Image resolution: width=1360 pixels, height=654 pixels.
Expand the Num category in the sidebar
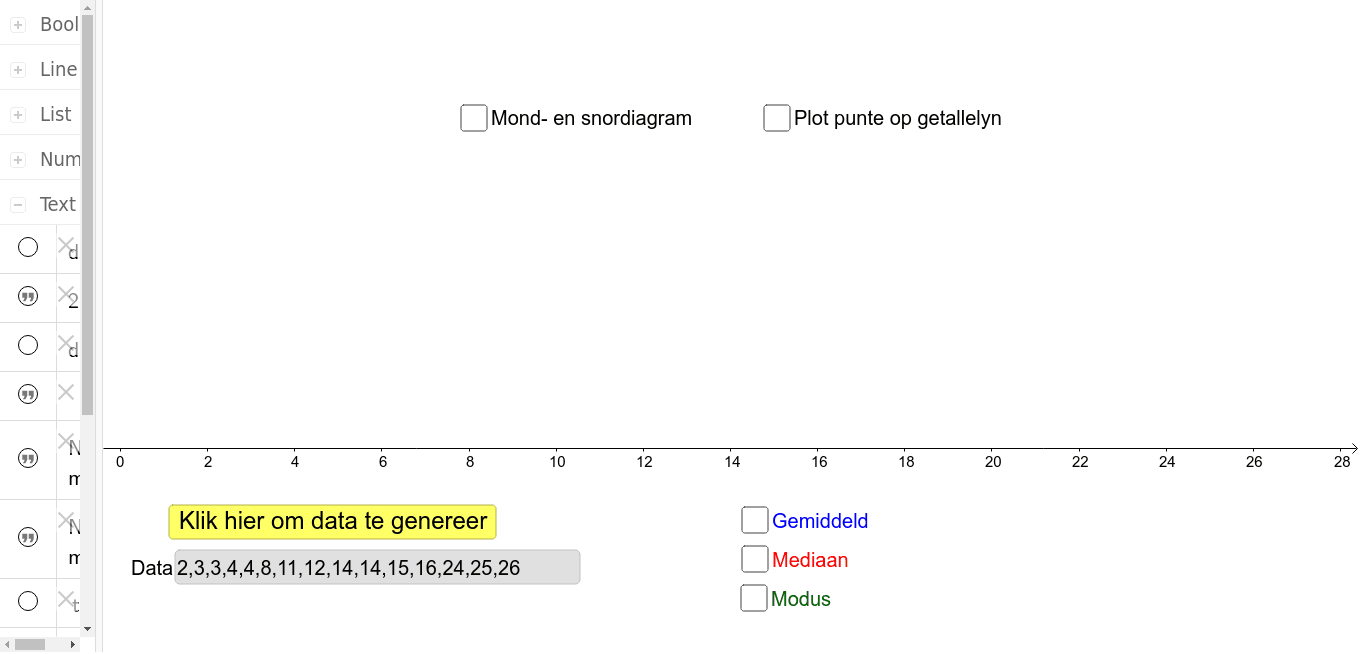16,158
